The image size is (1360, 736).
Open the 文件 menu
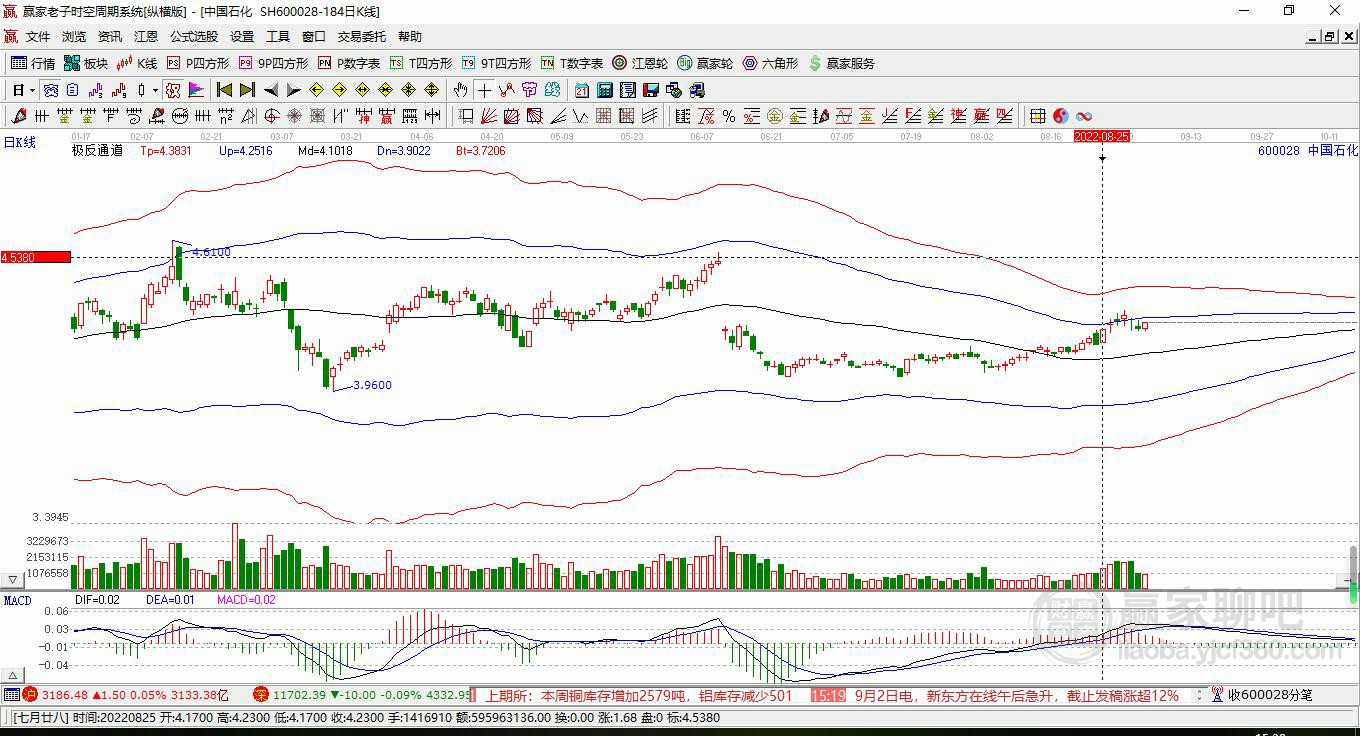[38, 37]
